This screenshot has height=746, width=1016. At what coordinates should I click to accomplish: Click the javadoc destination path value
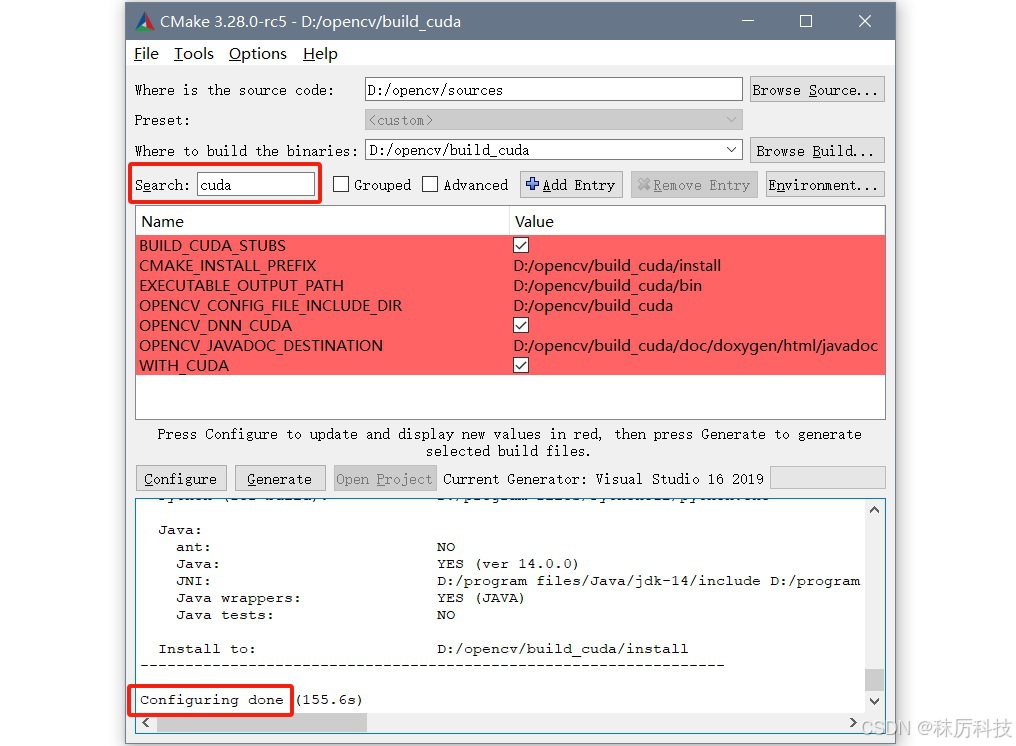[695, 346]
